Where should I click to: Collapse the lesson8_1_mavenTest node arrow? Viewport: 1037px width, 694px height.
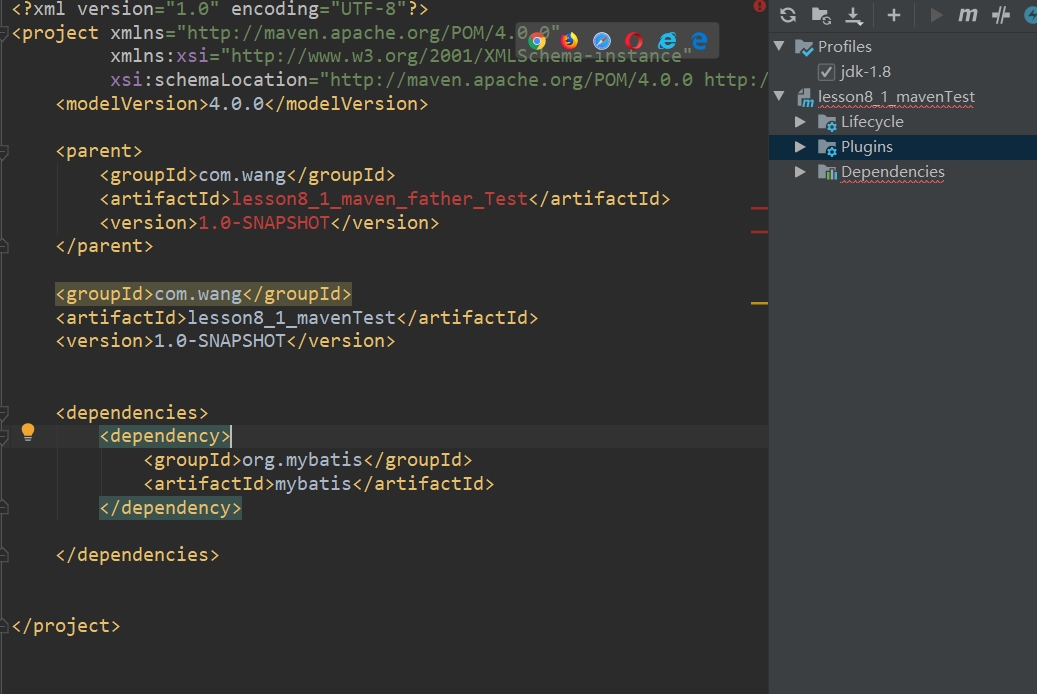[779, 97]
